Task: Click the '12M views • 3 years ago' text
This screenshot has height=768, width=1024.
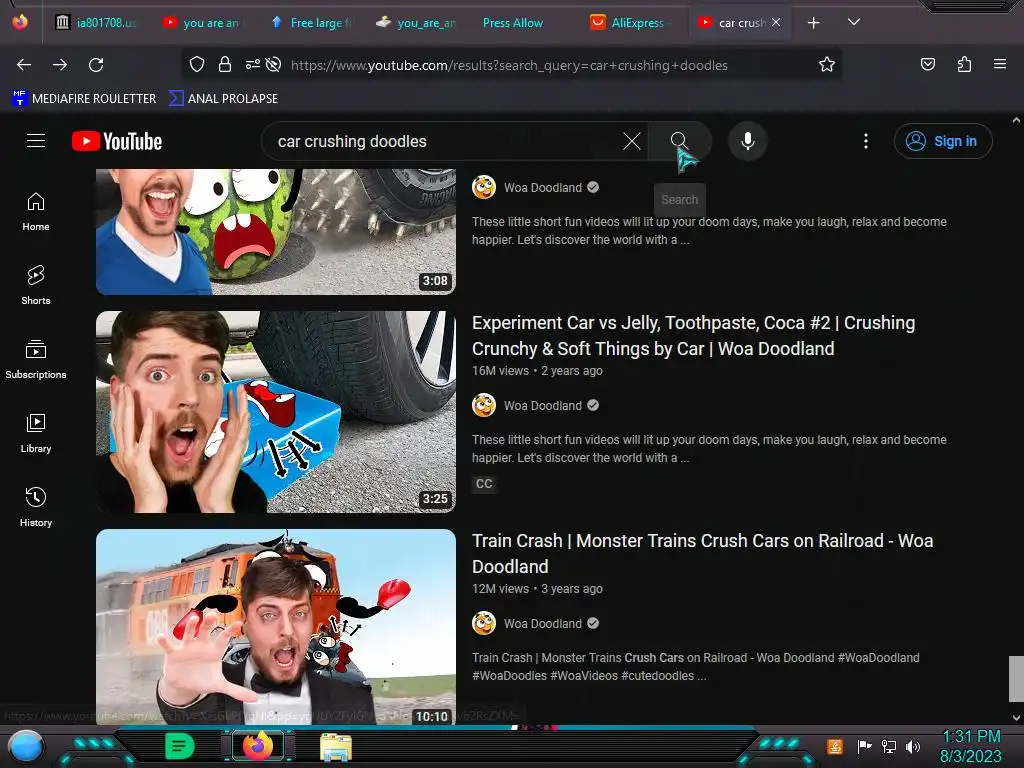Action: 537,589
